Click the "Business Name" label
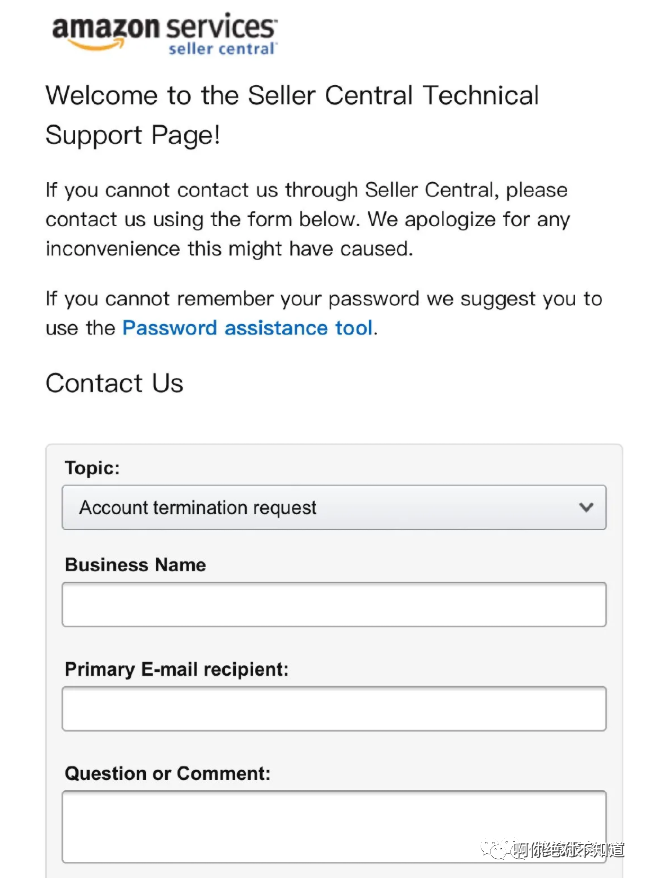Viewport: 645px width, 878px height. (135, 565)
